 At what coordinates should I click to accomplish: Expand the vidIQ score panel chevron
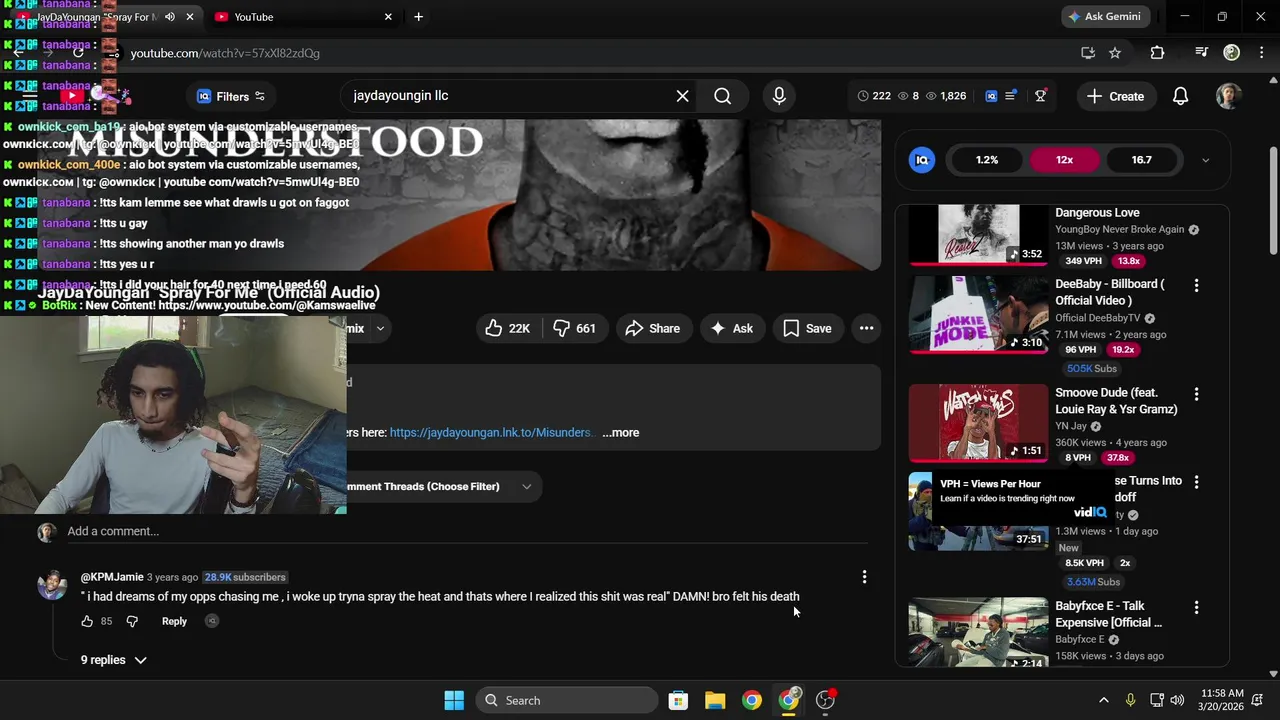(1205, 160)
